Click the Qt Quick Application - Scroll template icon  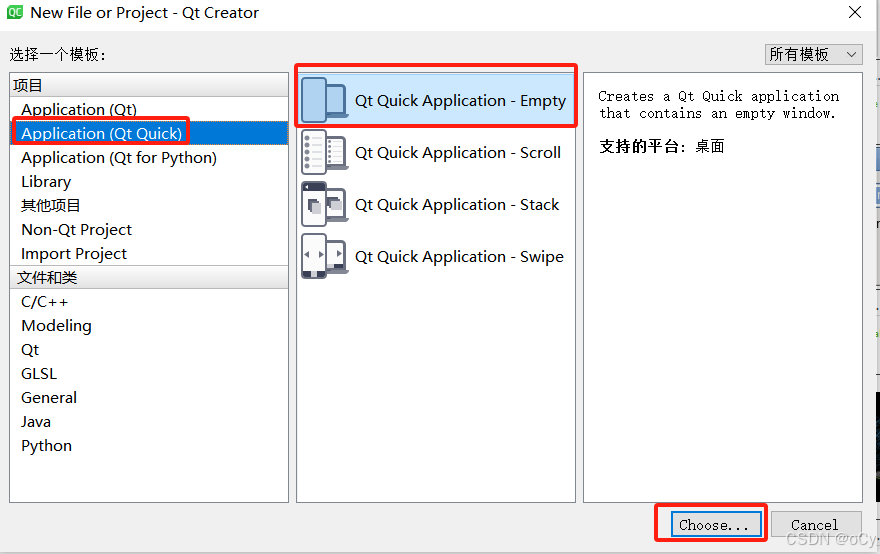pos(324,152)
